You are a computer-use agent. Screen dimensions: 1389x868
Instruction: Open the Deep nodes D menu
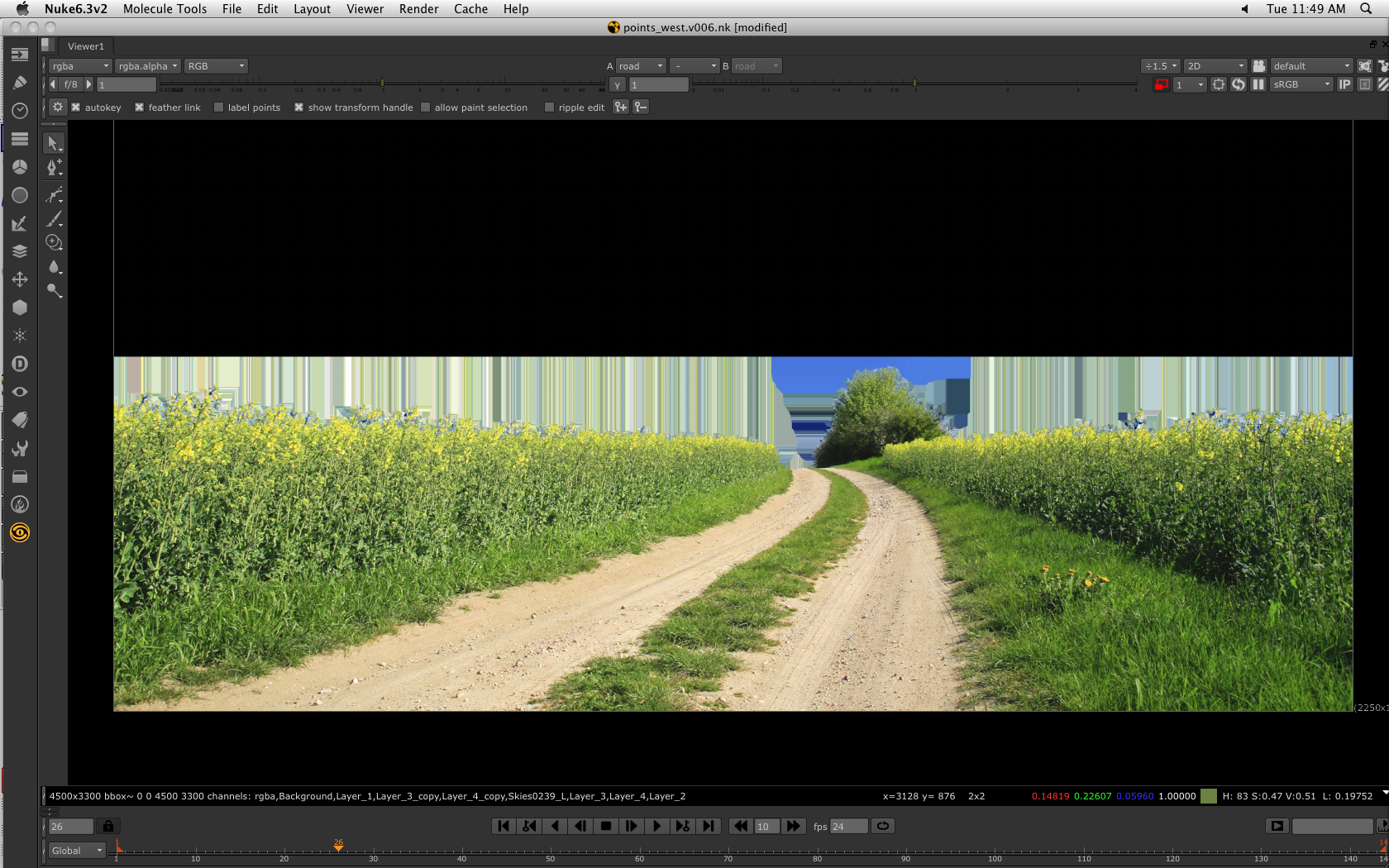point(20,364)
